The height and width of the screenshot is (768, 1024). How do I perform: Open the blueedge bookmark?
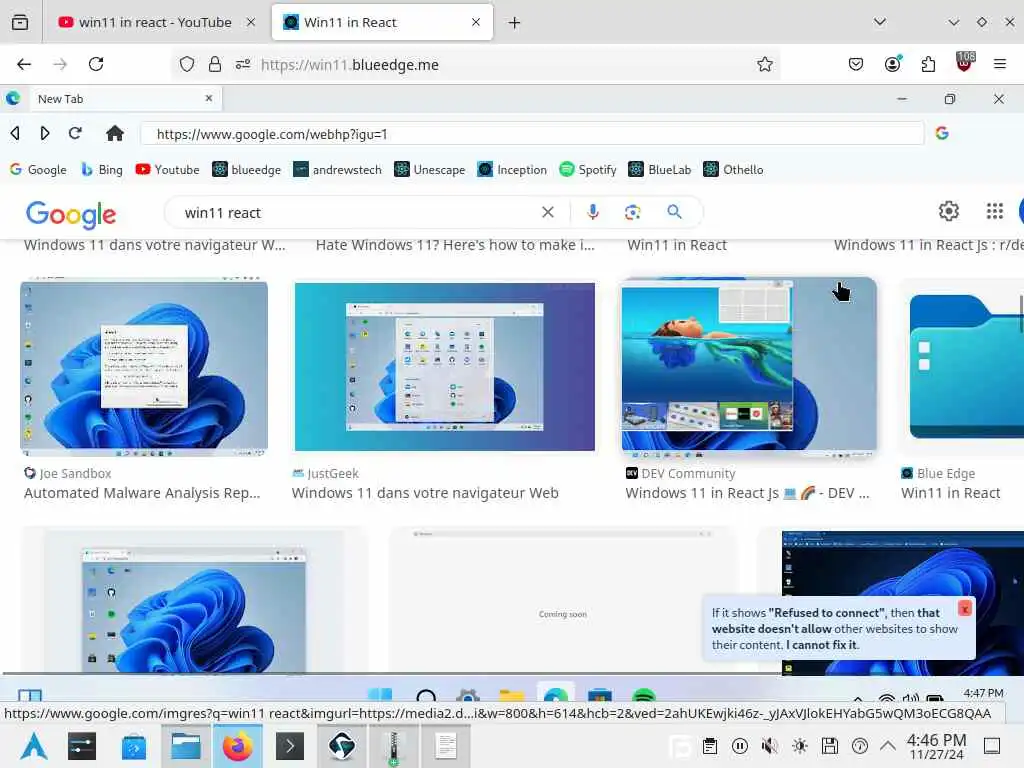(x=246, y=170)
